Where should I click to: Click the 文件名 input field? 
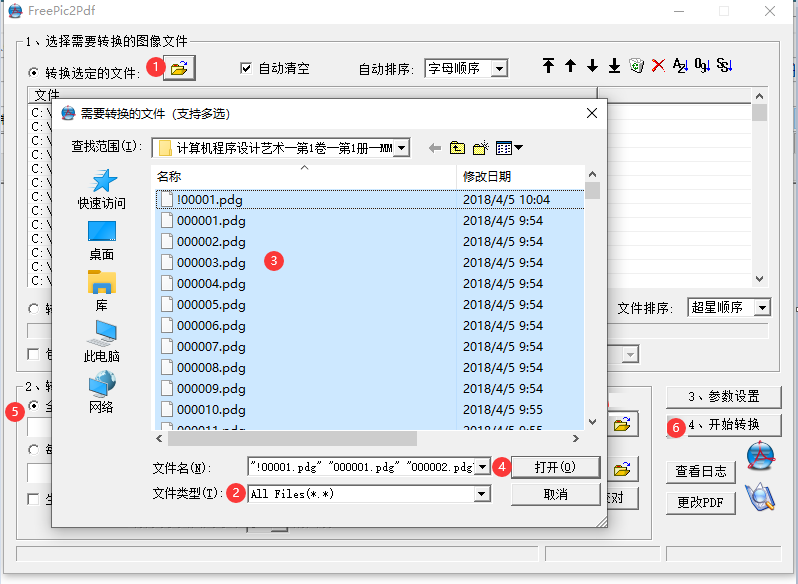(361, 466)
